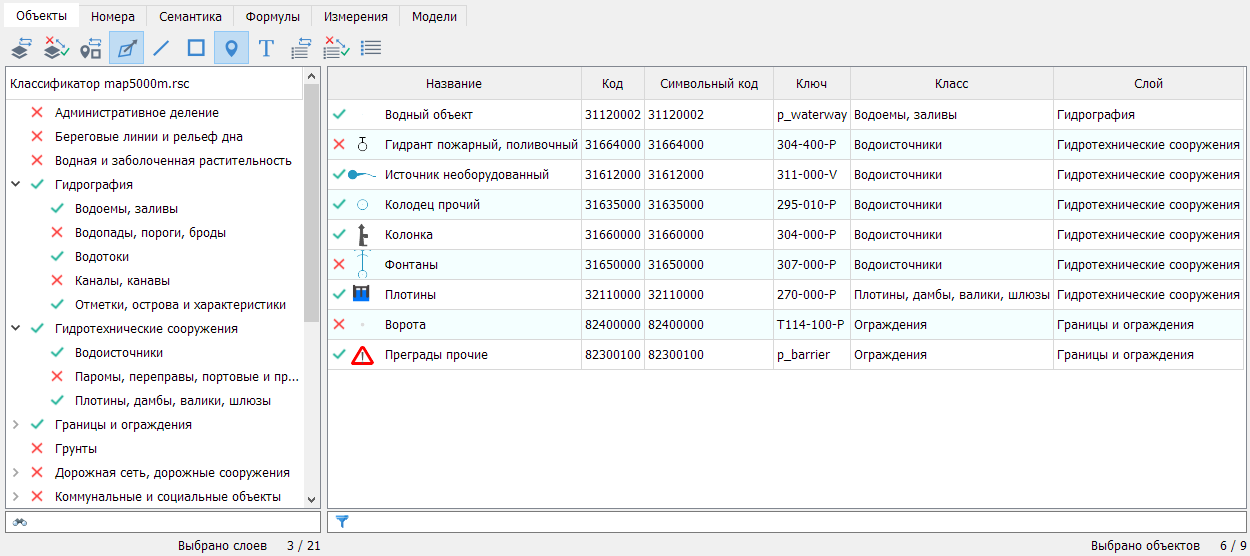
Task: Expand Дорожная сеть, дорожные сооружения node
Action: tap(16, 473)
